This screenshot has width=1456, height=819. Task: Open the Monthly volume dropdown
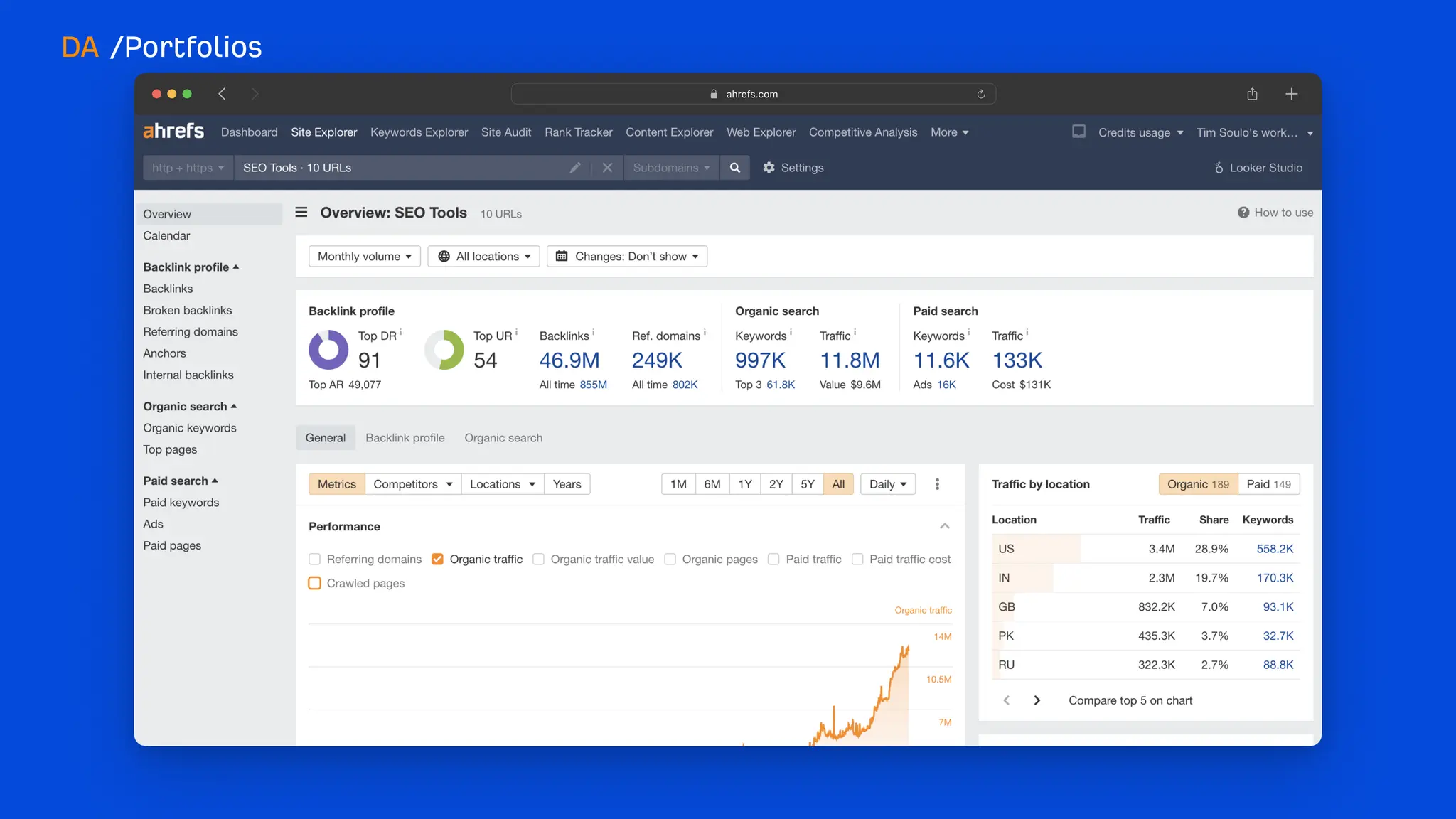click(x=365, y=257)
